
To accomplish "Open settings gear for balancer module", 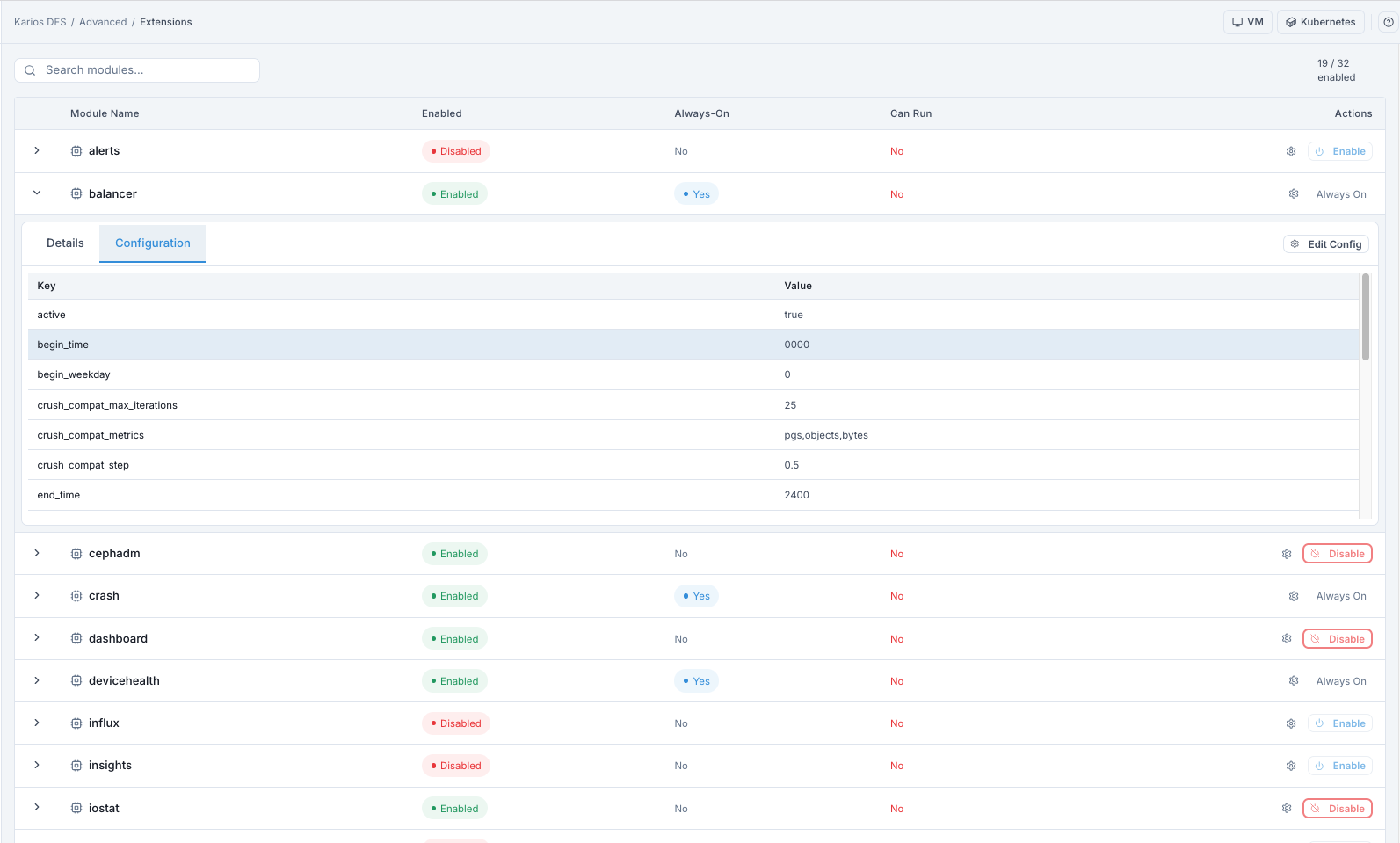I will point(1294,194).
